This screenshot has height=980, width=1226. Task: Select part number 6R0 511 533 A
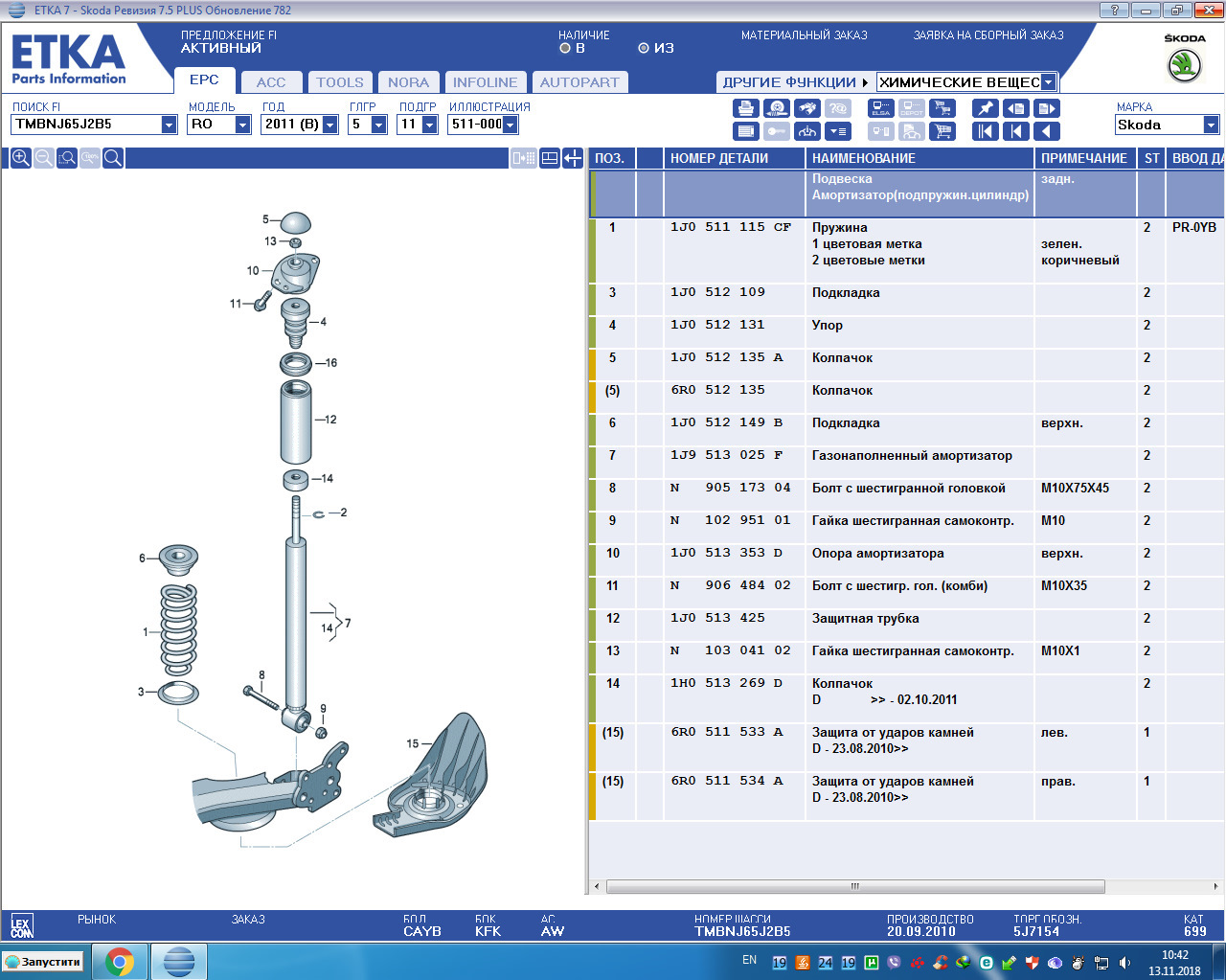727,733
